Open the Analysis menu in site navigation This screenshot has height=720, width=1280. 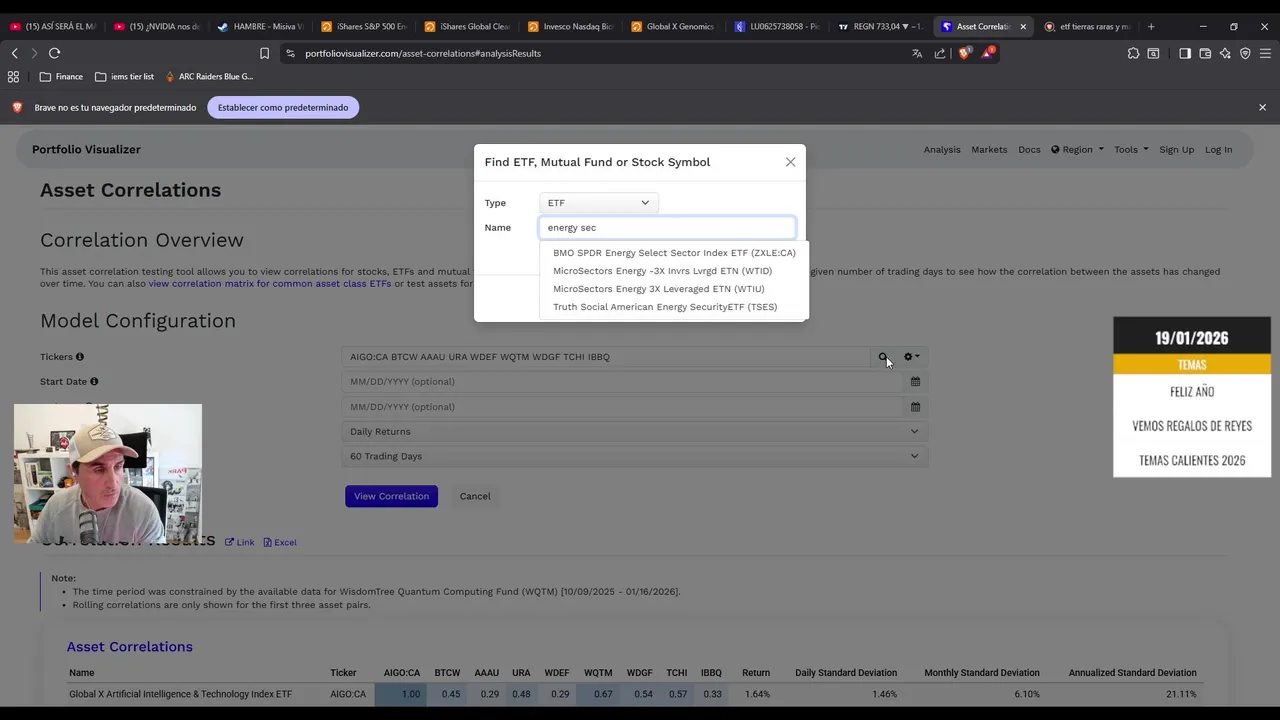coord(942,150)
